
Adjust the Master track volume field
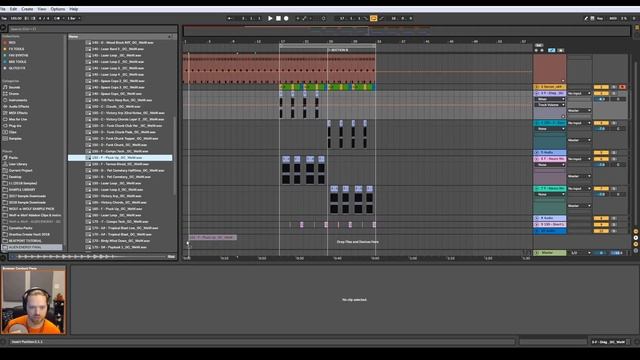coord(601,253)
